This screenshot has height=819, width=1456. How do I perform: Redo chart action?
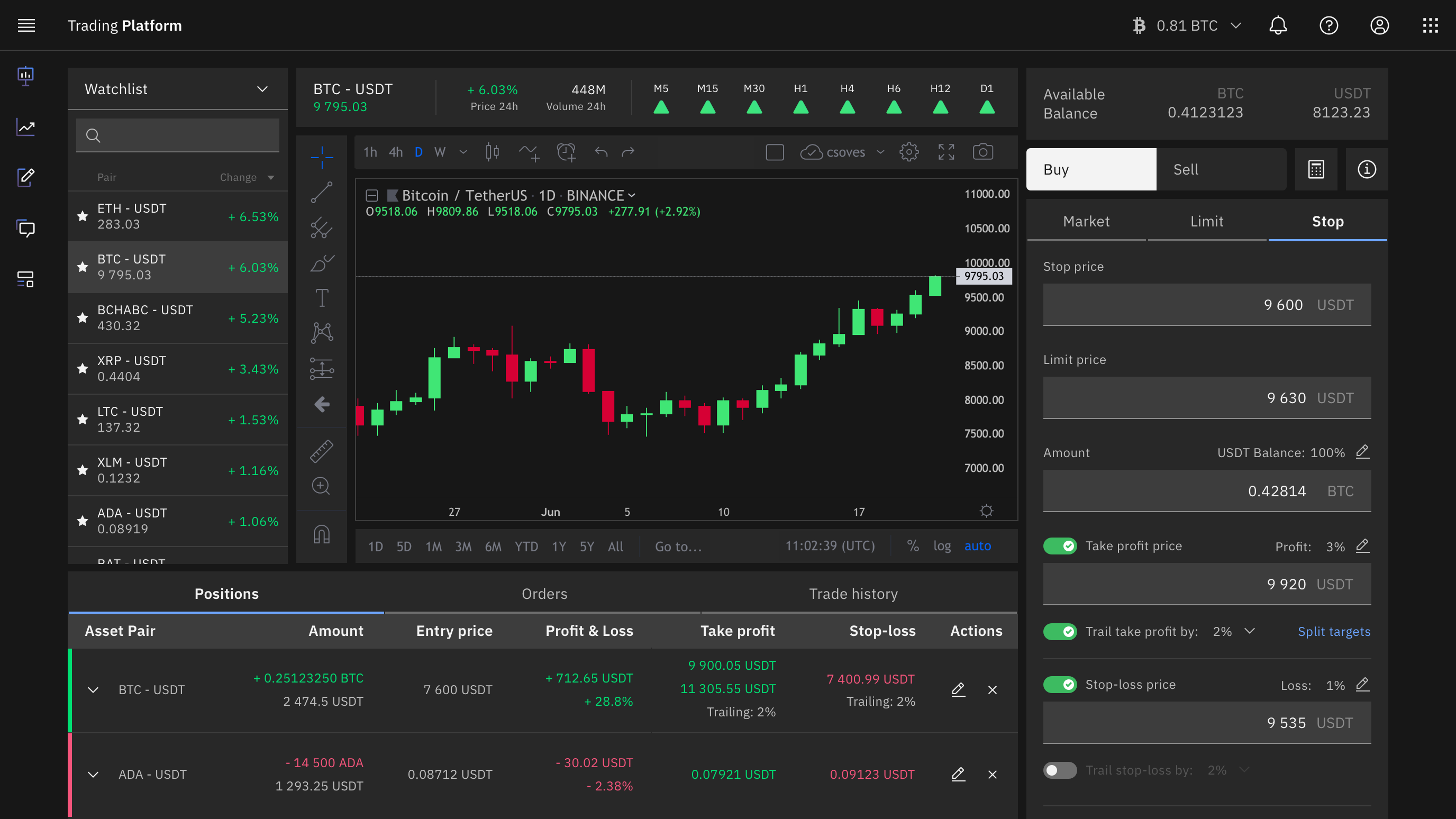pos(628,152)
